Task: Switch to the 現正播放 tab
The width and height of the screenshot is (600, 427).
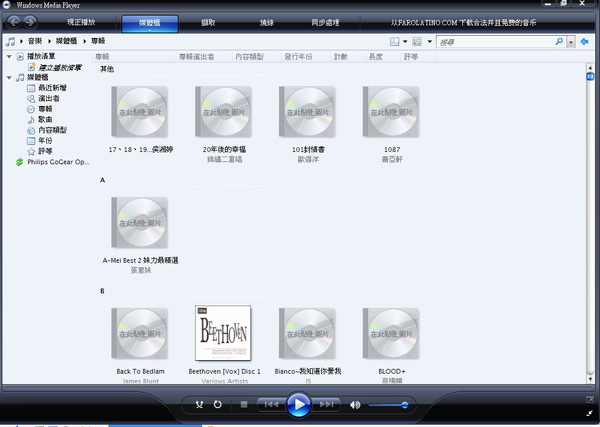Action: [x=81, y=22]
